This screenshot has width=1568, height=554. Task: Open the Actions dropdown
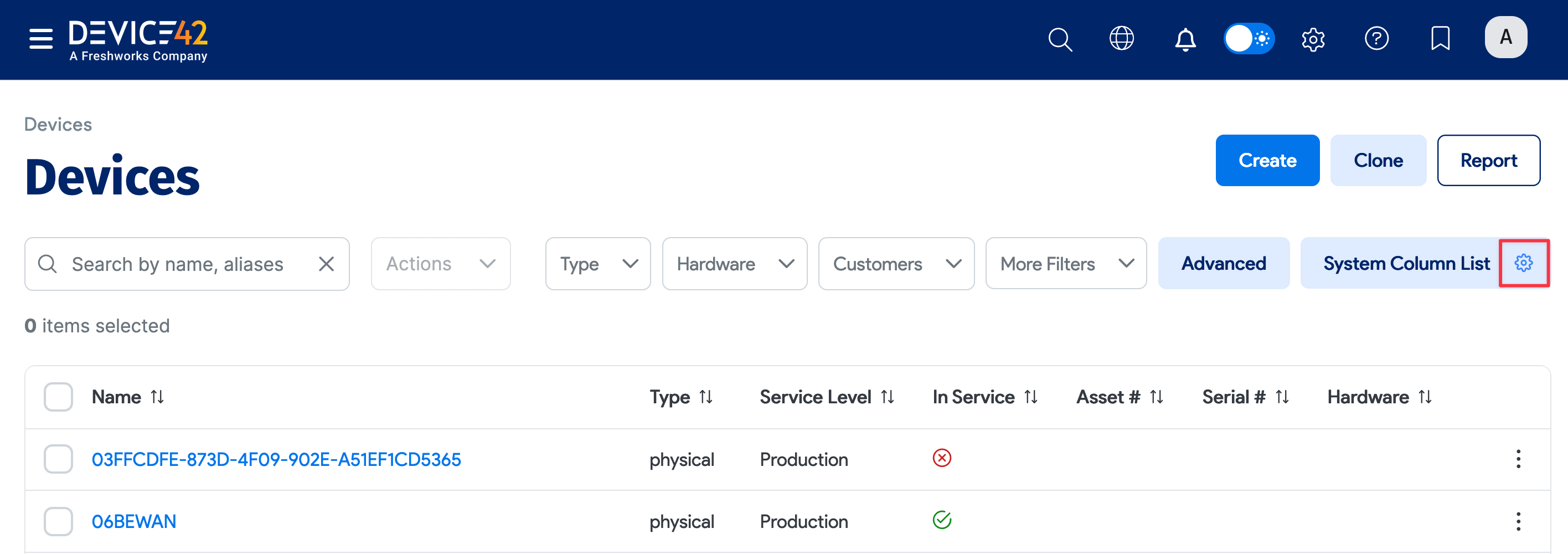(x=440, y=263)
